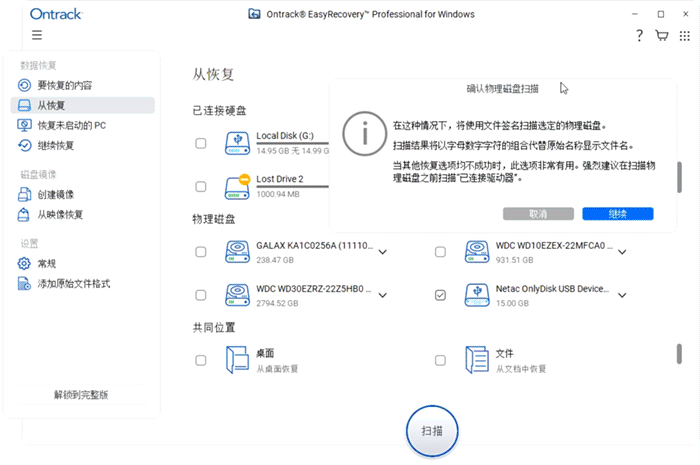Click the 继续恢复 sidebar icon

point(25,145)
